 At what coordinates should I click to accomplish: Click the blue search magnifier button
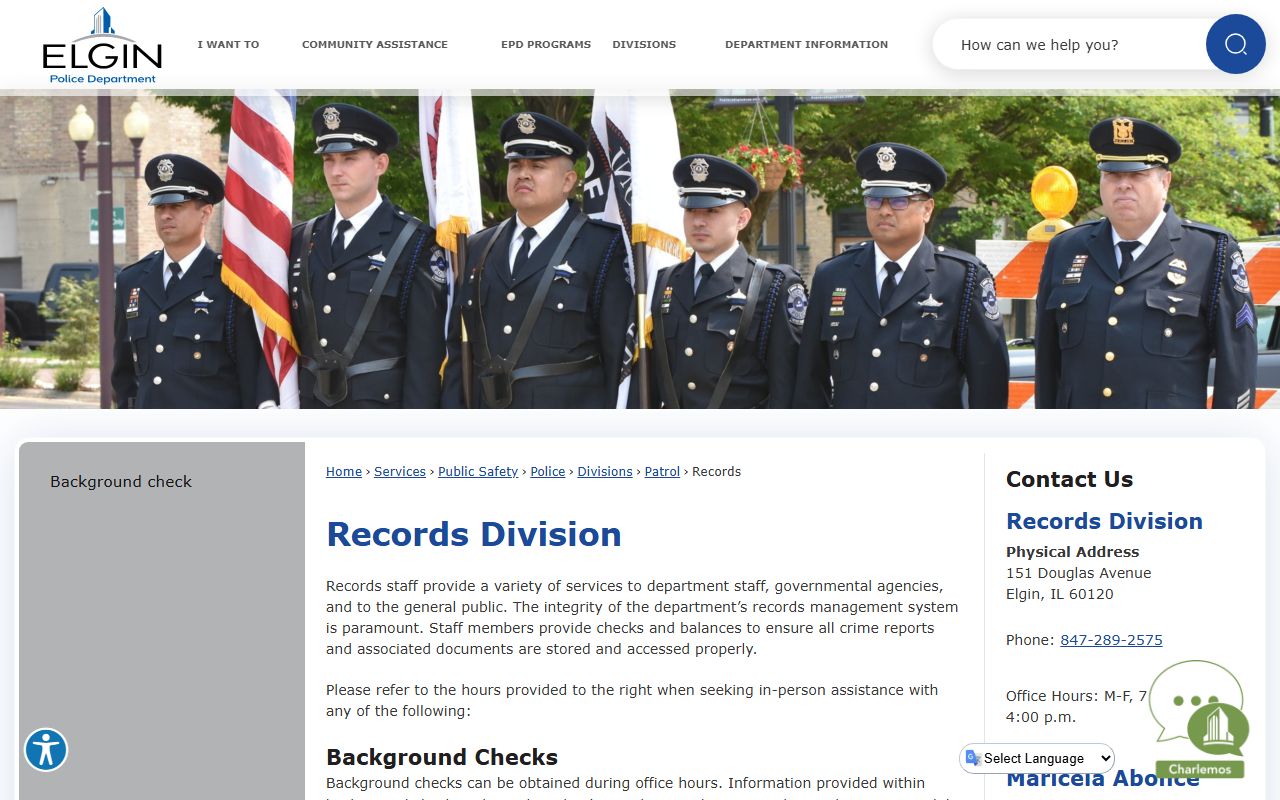click(x=1235, y=44)
